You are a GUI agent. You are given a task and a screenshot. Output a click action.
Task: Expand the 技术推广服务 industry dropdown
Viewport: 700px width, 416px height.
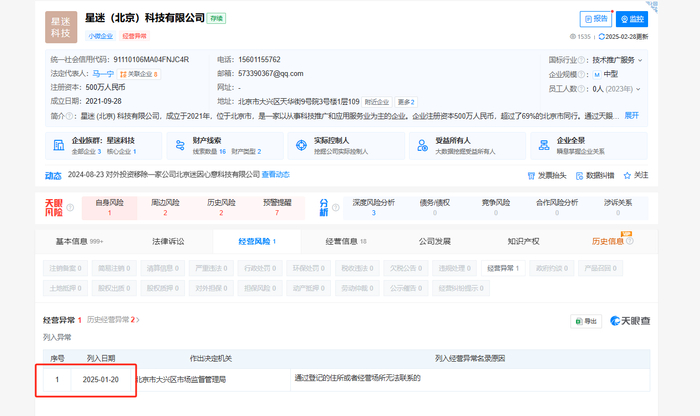click(640, 60)
